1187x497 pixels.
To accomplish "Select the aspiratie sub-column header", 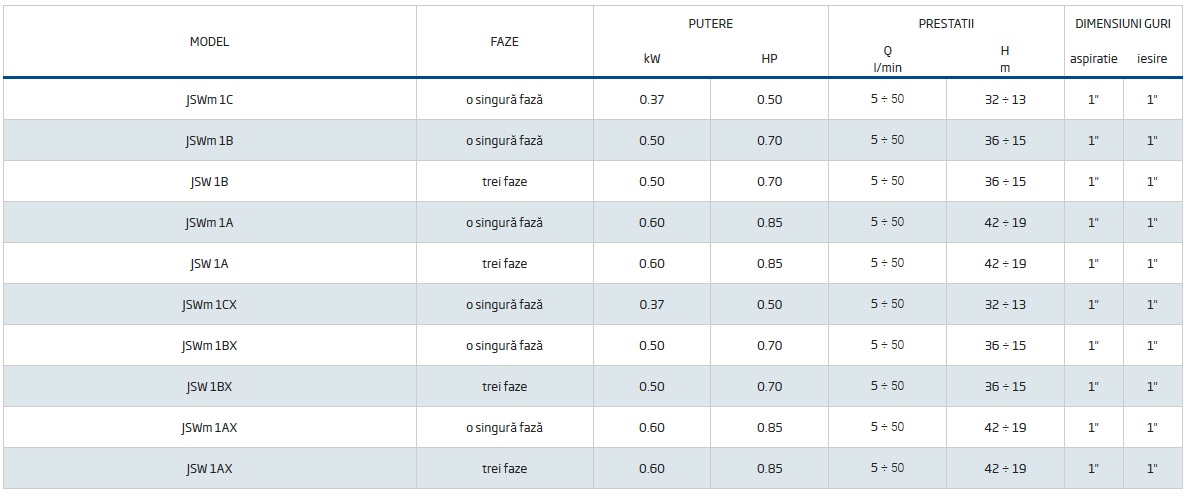I will 1093,59.
